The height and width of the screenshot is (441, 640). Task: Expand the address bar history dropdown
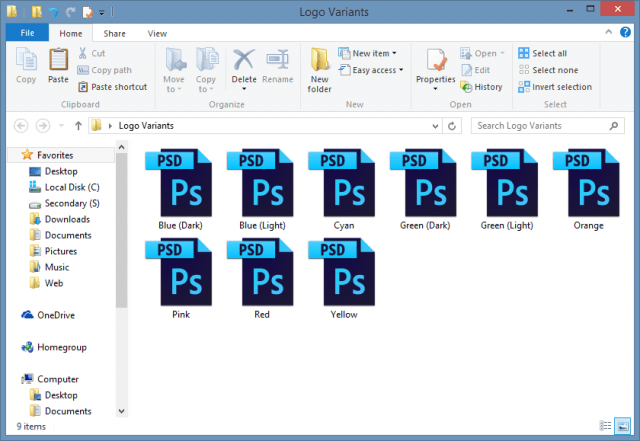pos(435,126)
